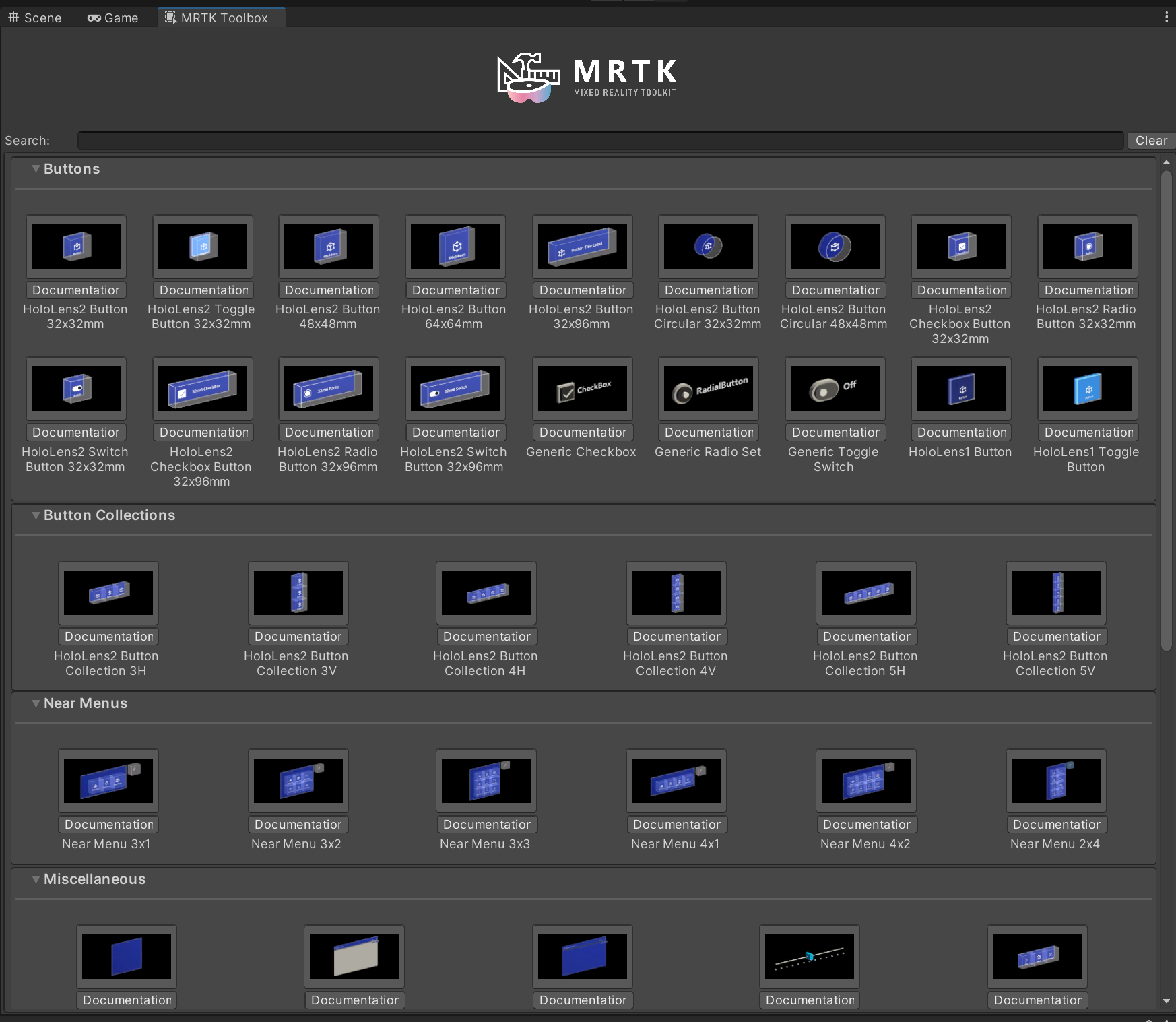Collapse the Near Menus section

(36, 703)
